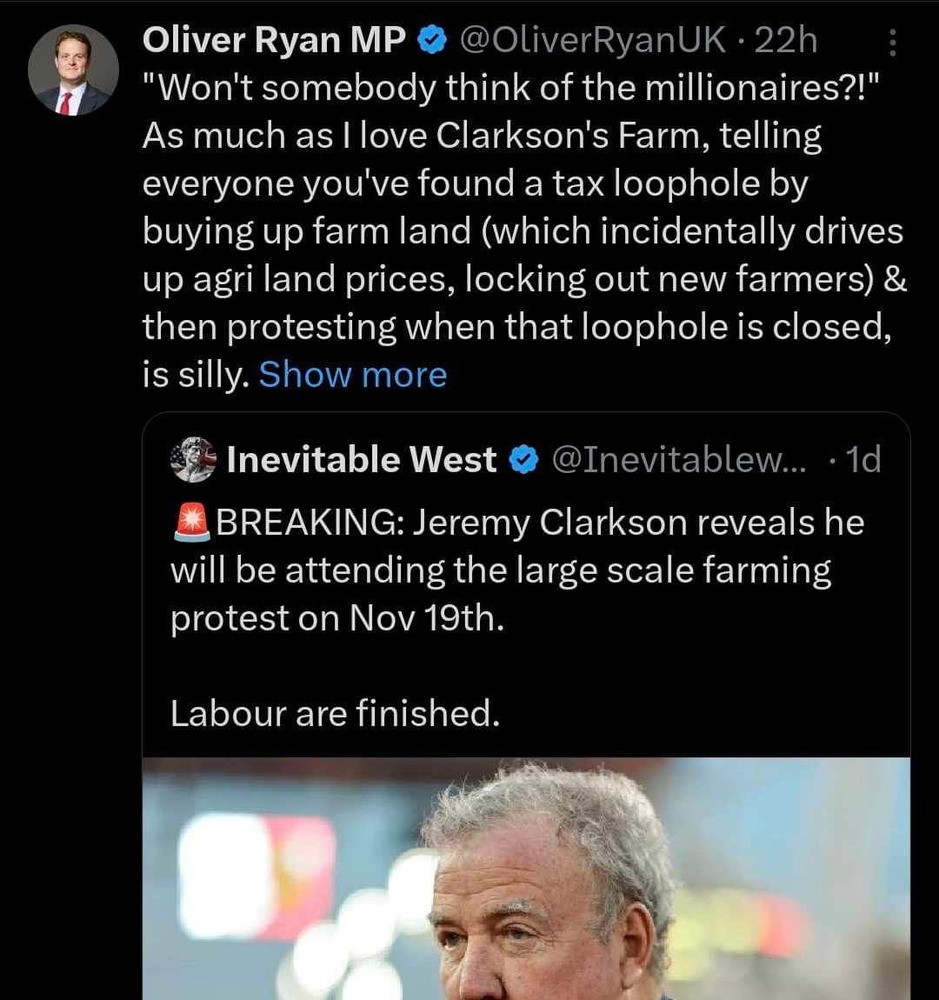This screenshot has width=939, height=1000.
Task: Open the three-dot more options menu
Action: tap(893, 42)
